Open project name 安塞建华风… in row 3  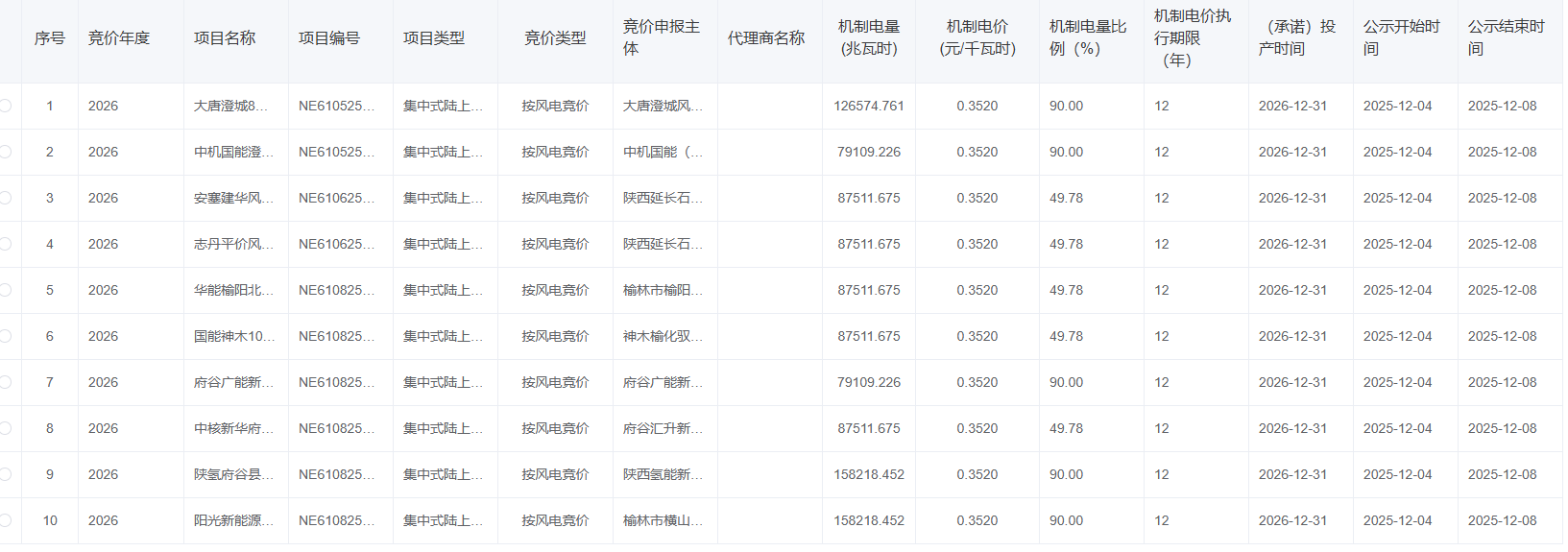tap(233, 198)
